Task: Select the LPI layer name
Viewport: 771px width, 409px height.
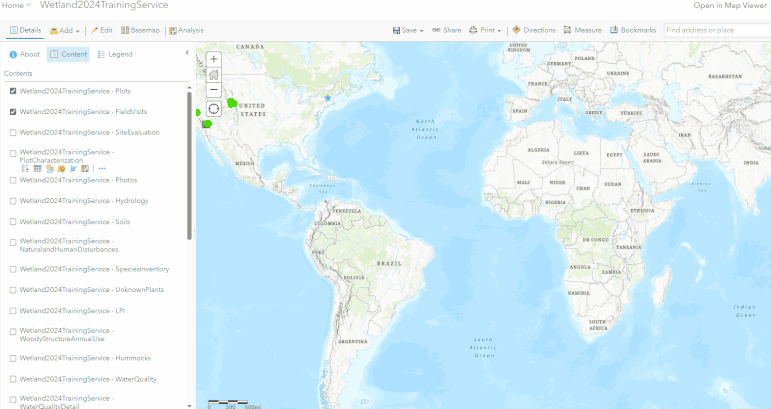Action: pyautogui.click(x=72, y=311)
